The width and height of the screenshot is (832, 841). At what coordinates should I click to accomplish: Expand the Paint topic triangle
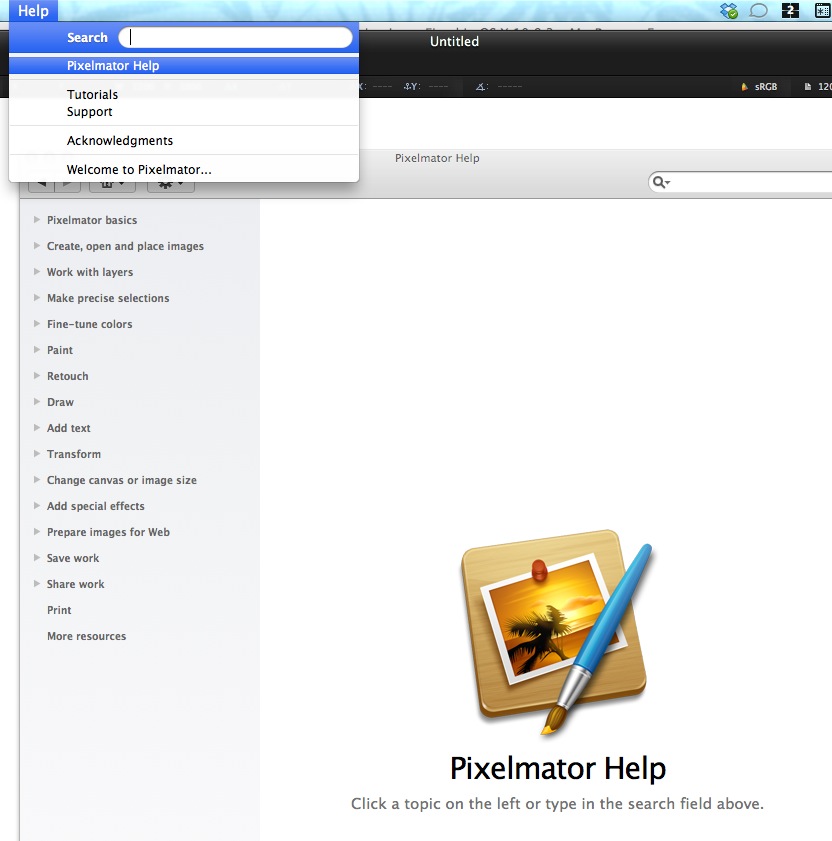click(x=36, y=350)
